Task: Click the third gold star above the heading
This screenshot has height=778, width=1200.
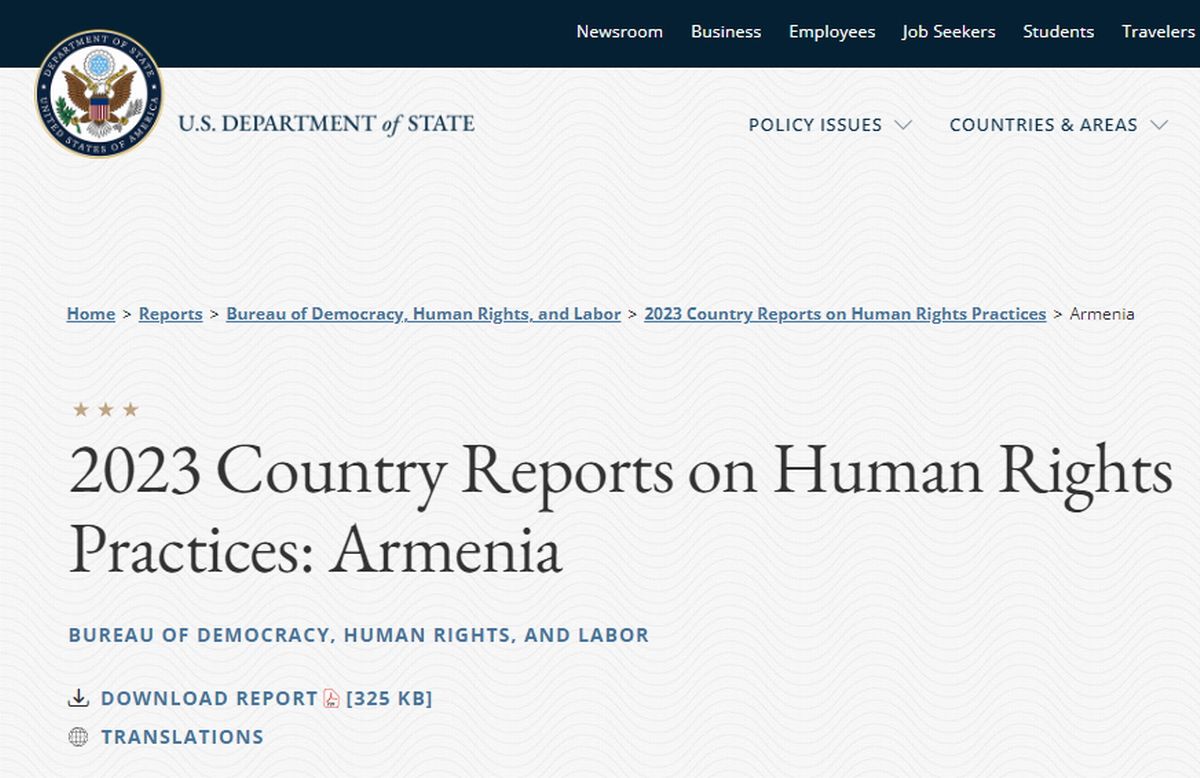Action: (130, 409)
